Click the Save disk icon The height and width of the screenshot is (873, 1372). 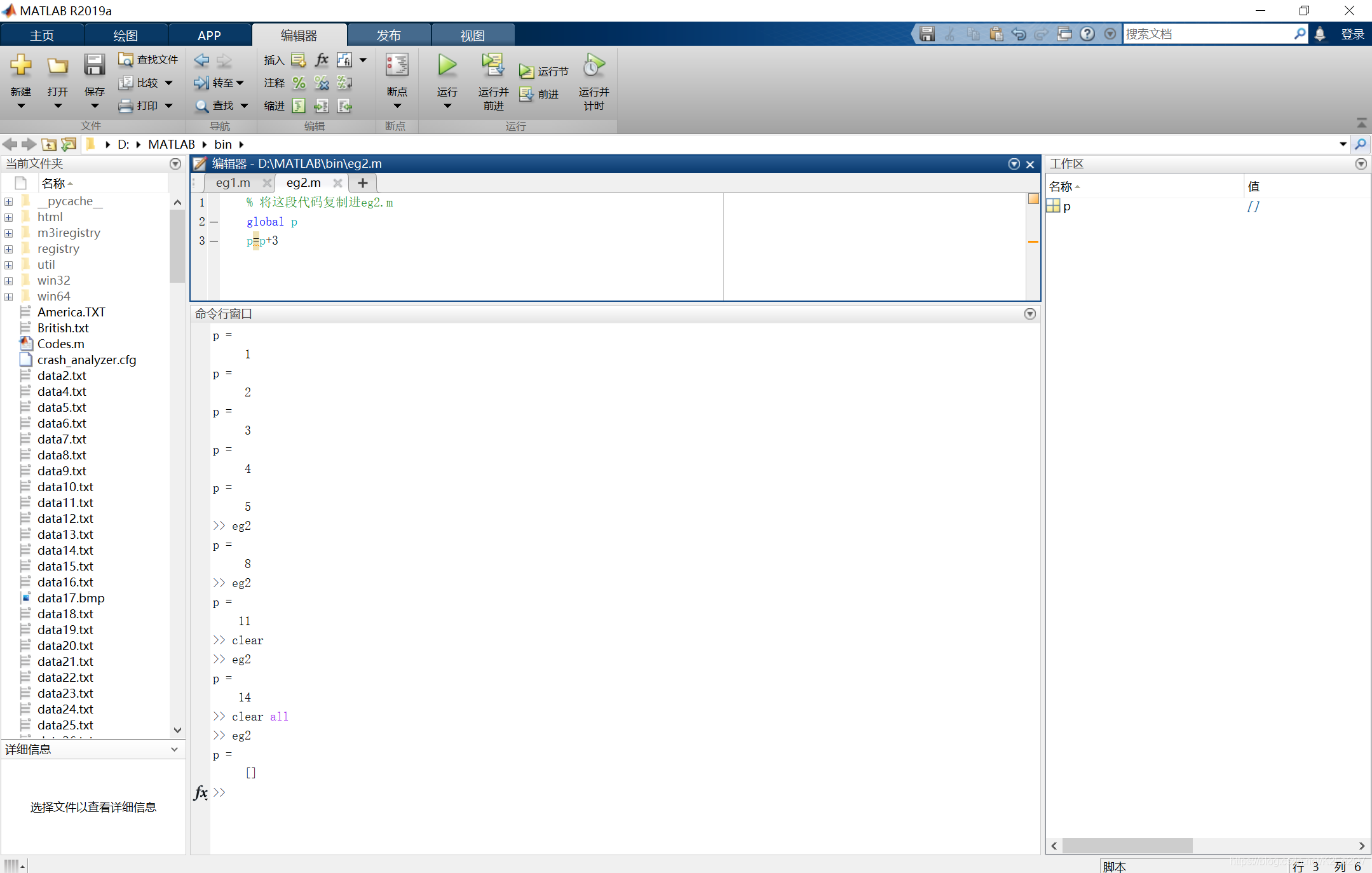click(x=94, y=65)
